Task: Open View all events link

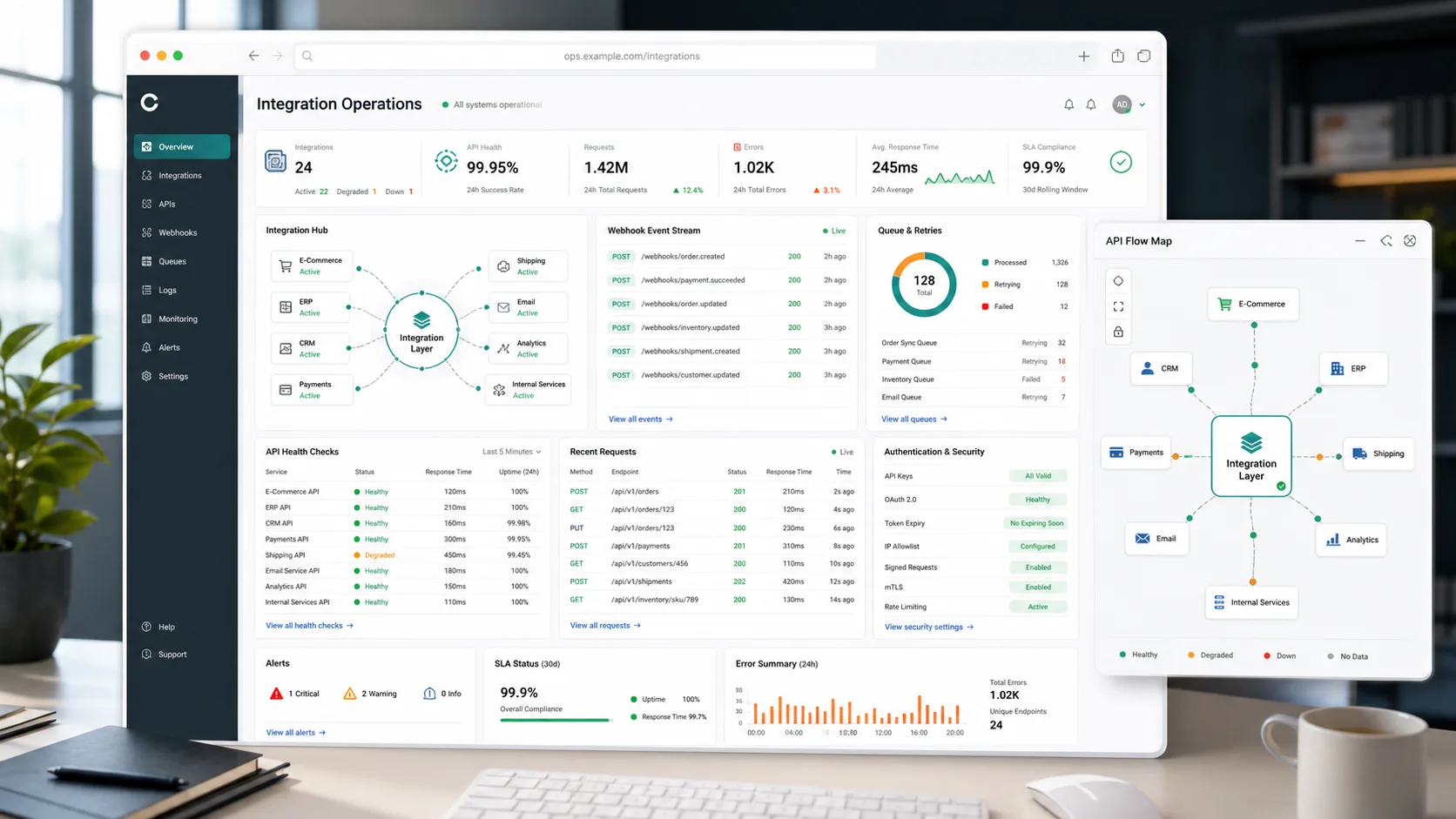Action: coord(641,419)
